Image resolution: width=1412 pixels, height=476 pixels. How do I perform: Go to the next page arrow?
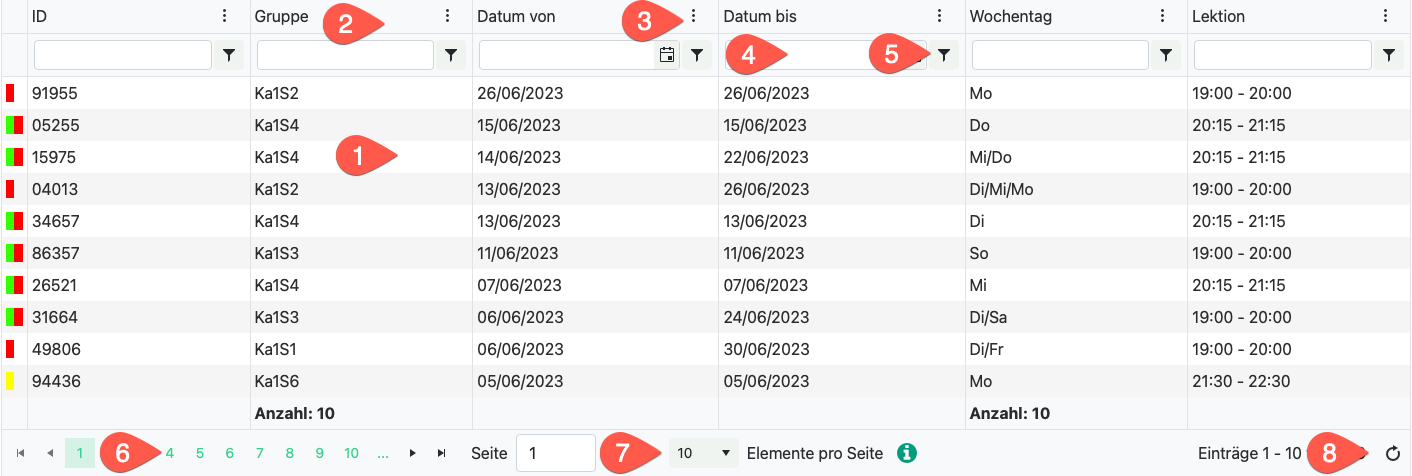point(412,453)
